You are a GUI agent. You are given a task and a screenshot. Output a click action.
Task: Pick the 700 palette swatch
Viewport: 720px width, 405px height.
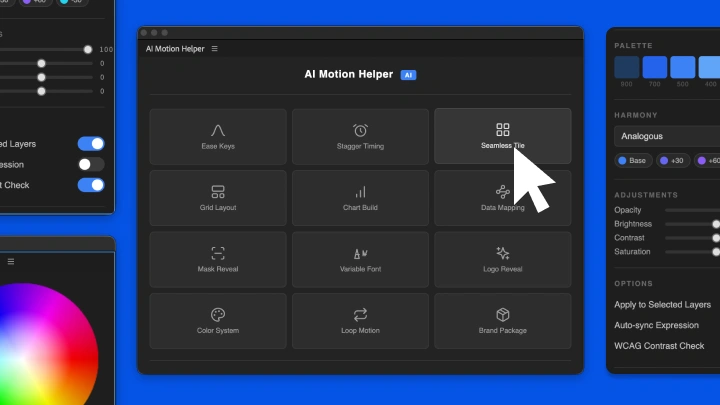tap(654, 67)
